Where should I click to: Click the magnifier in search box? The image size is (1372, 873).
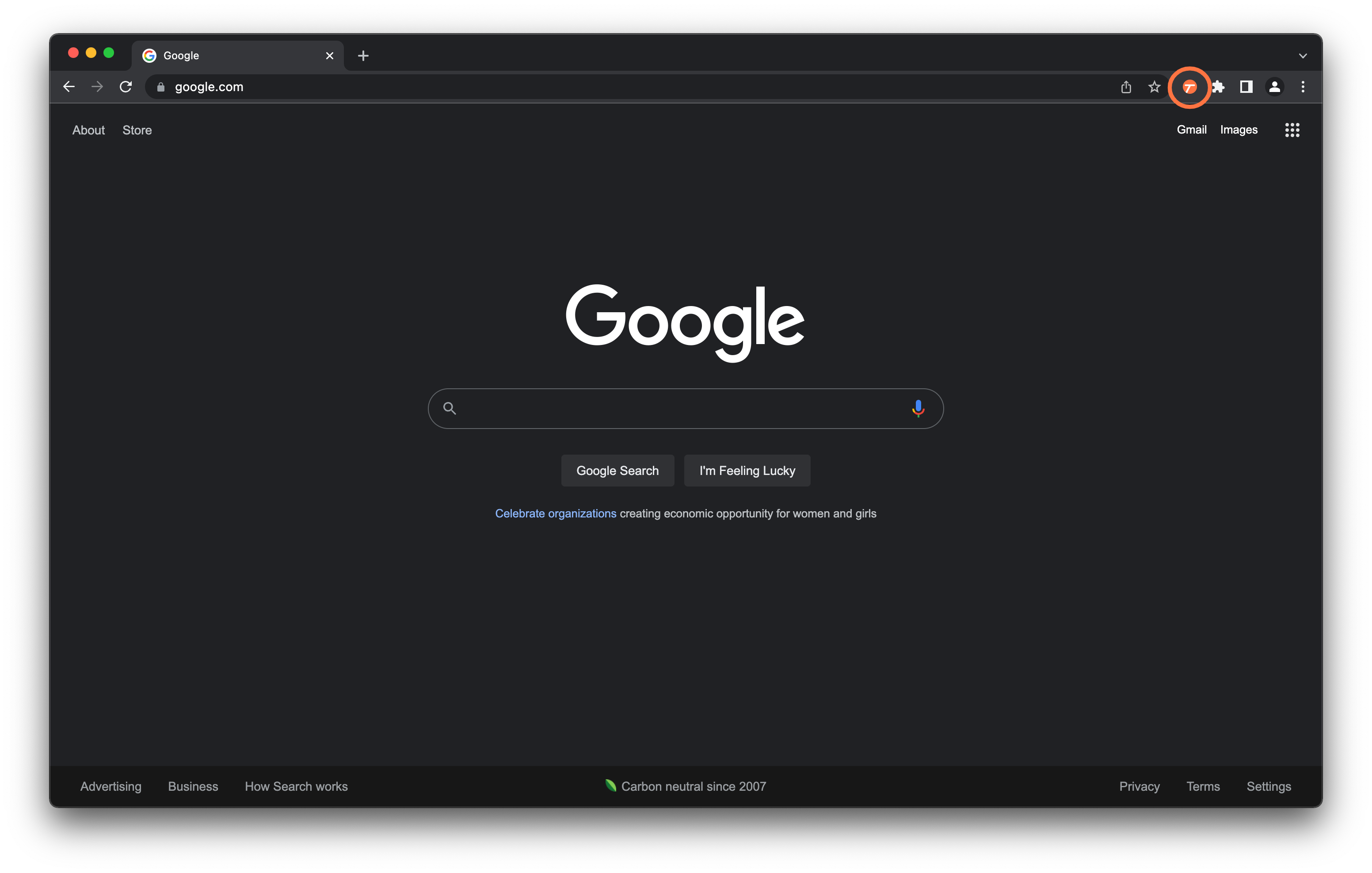pyautogui.click(x=450, y=408)
